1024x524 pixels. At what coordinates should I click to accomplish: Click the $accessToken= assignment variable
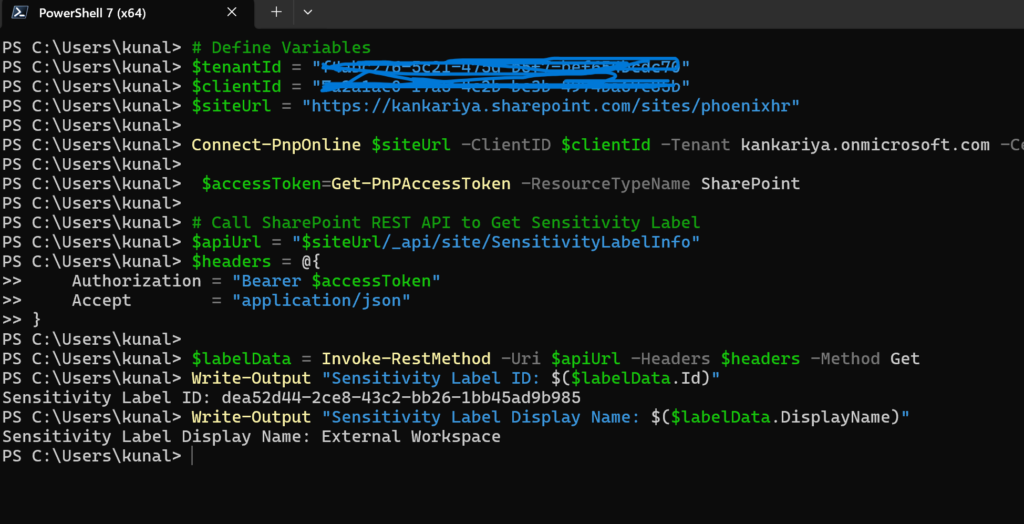point(261,184)
